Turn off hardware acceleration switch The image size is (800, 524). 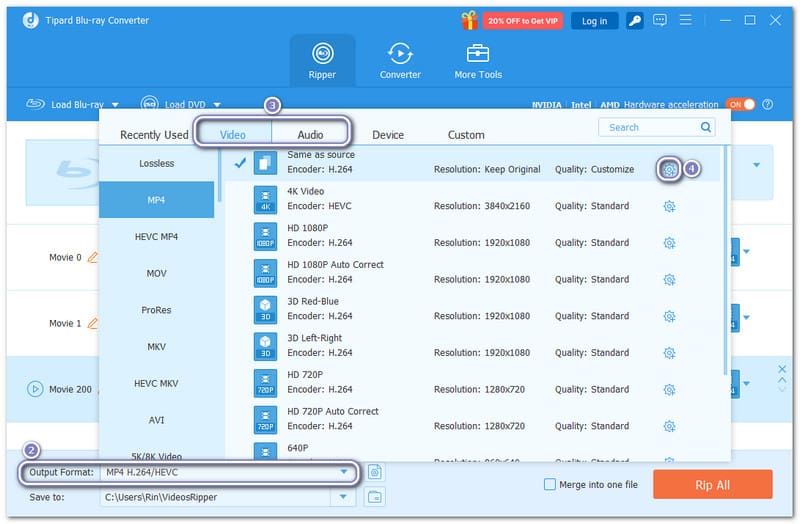pyautogui.click(x=740, y=104)
